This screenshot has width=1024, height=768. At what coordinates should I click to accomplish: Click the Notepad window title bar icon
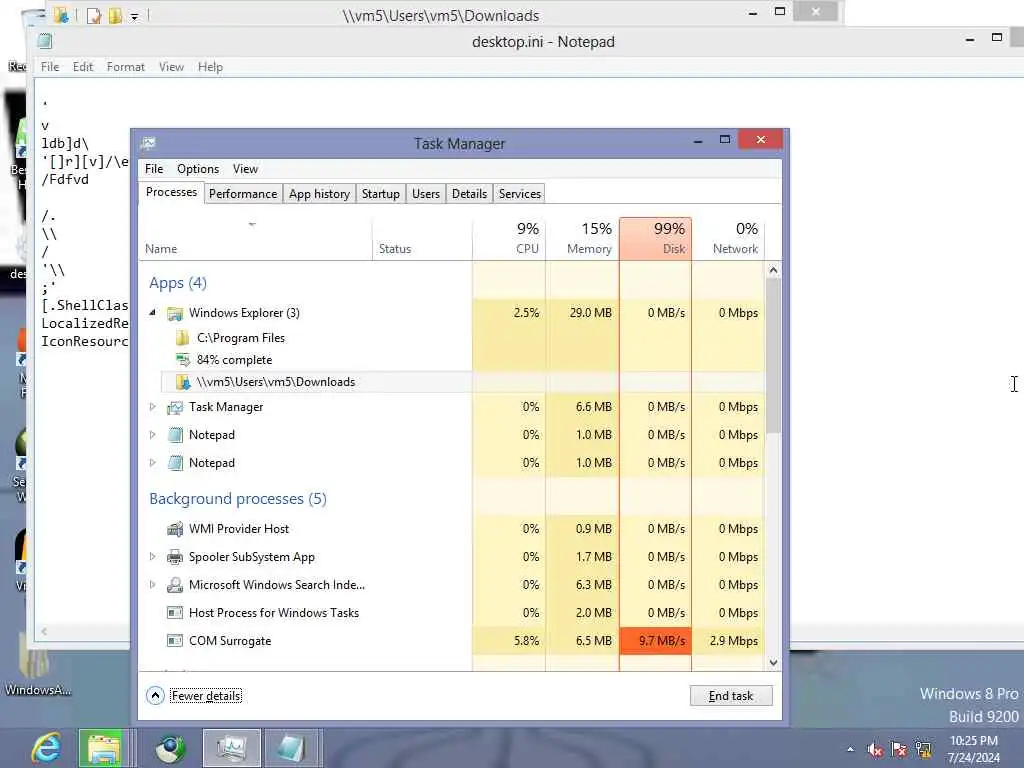click(44, 41)
